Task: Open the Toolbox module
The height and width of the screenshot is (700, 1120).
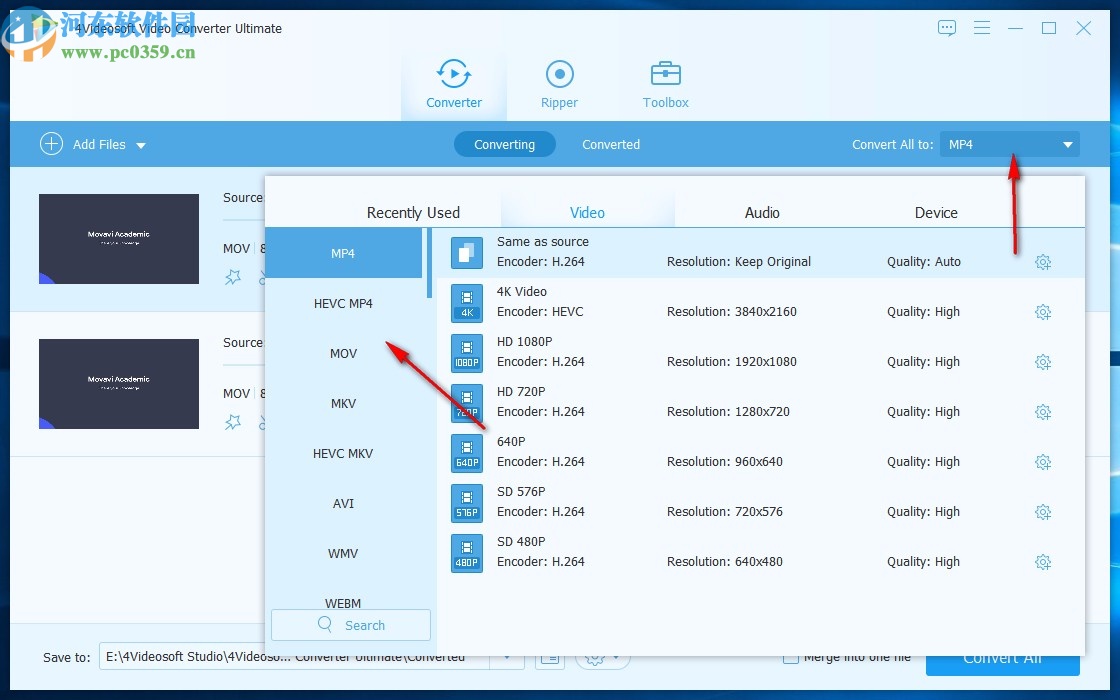Action: coord(665,84)
